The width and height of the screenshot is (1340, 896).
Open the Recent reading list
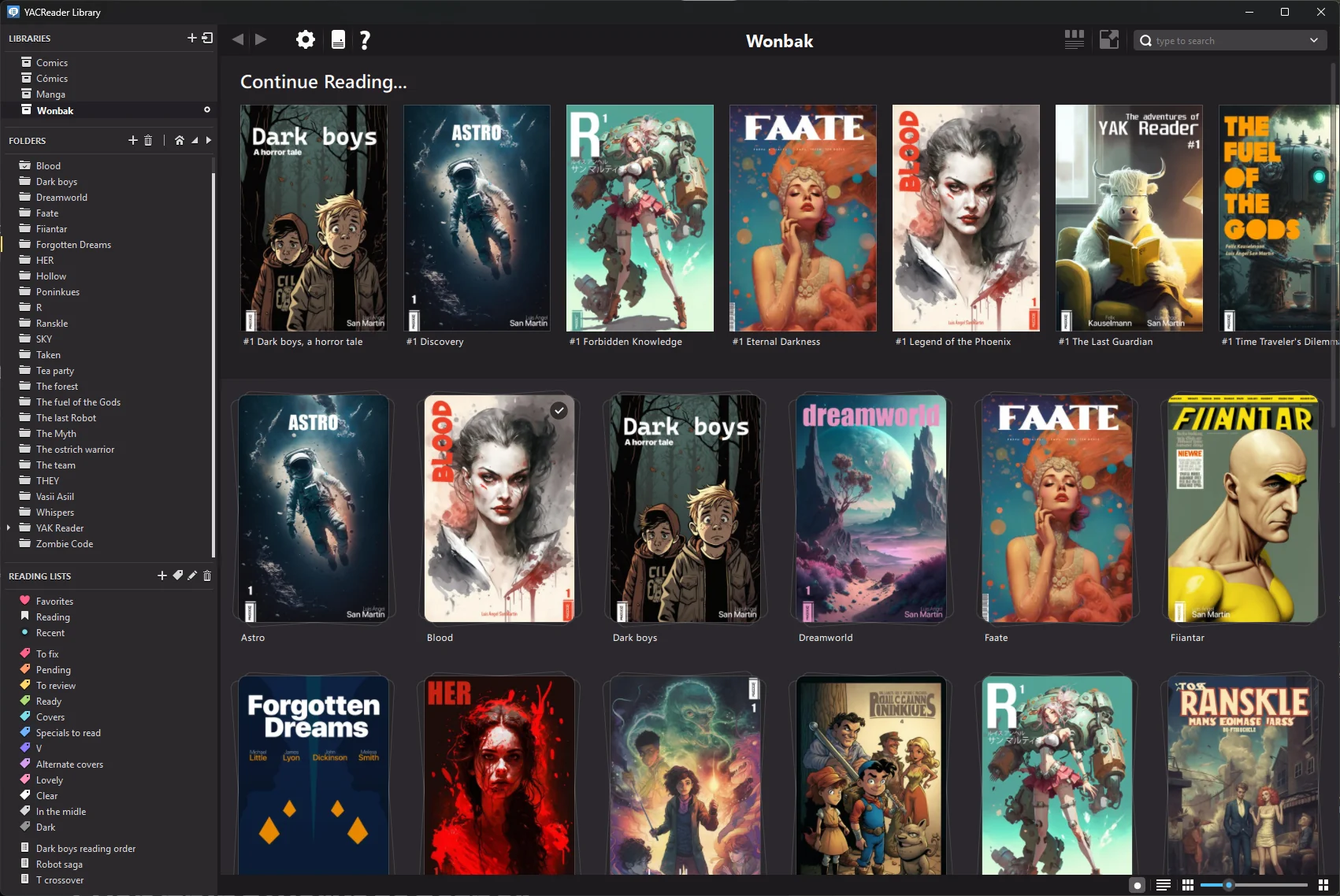coord(109,632)
